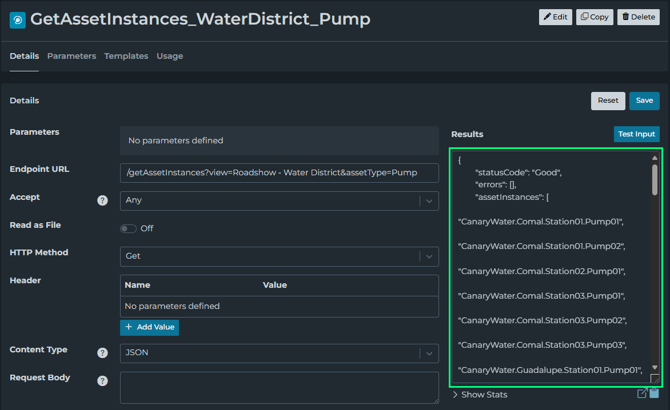Click the blue app logo beside the page title
Image resolution: width=670 pixels, height=410 pixels.
point(18,20)
